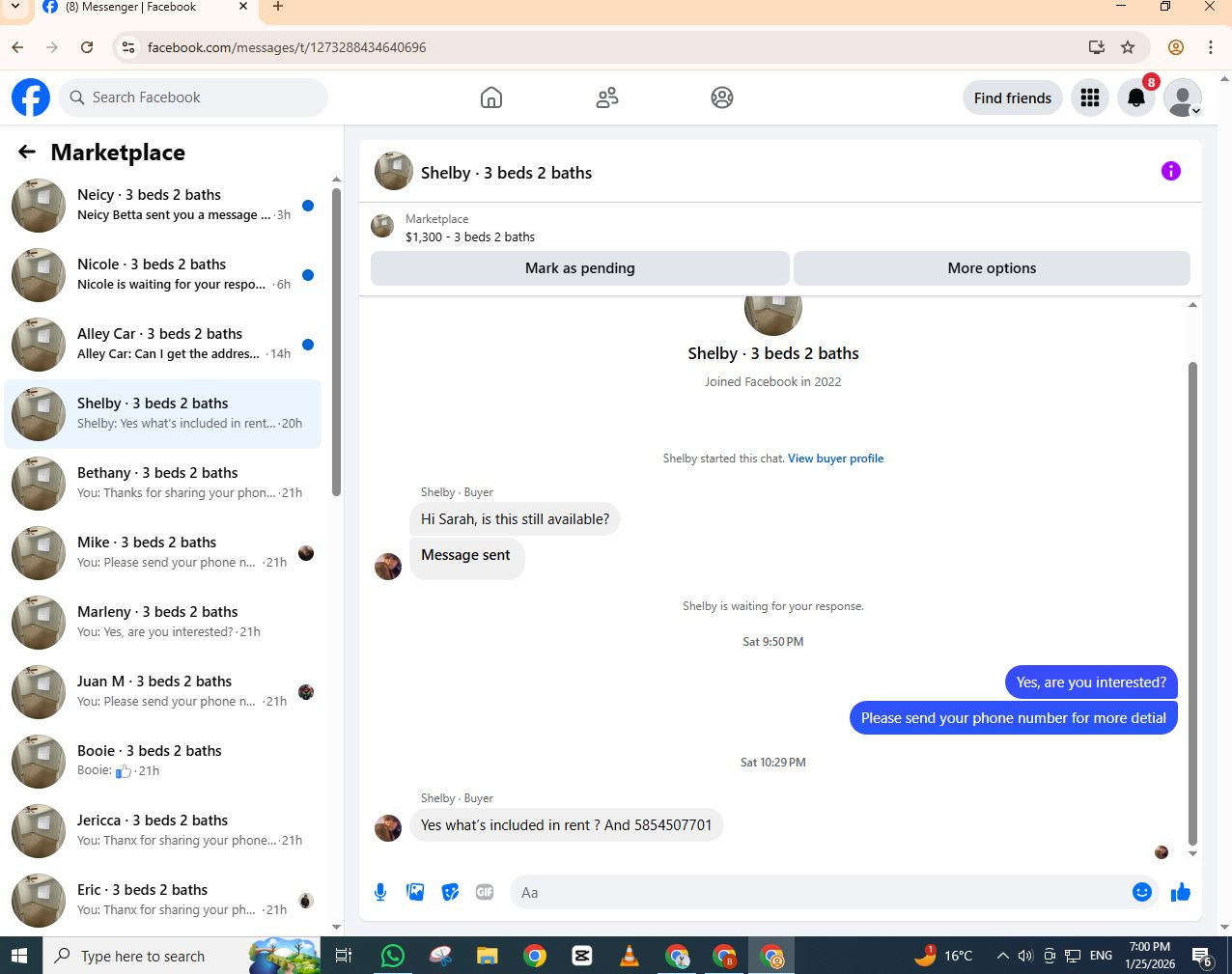The image size is (1232, 974).
Task: Open Eric 3 beds 2 baths conversation
Action: tap(162, 901)
